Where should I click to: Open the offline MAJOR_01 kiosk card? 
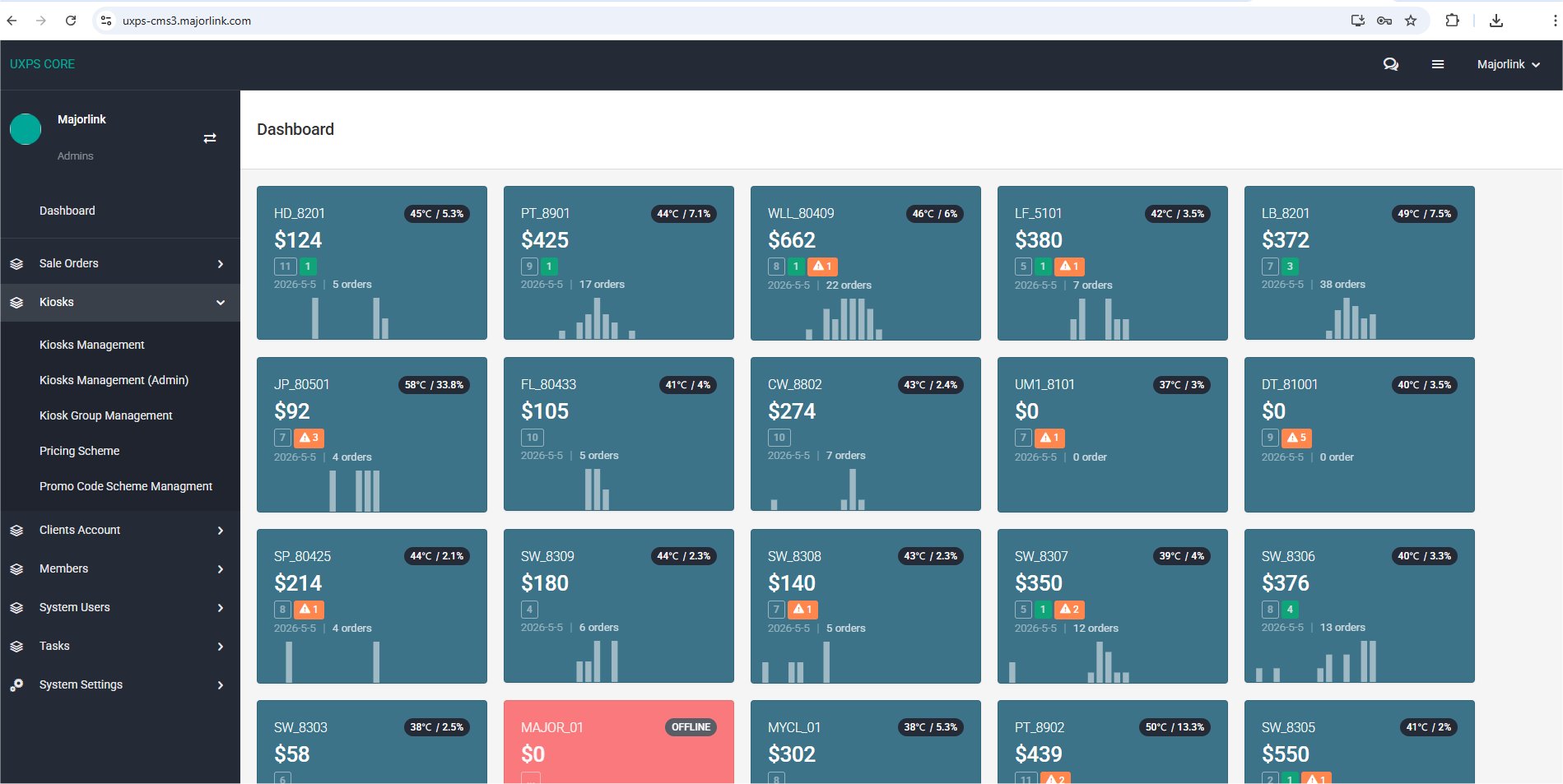[x=618, y=741]
